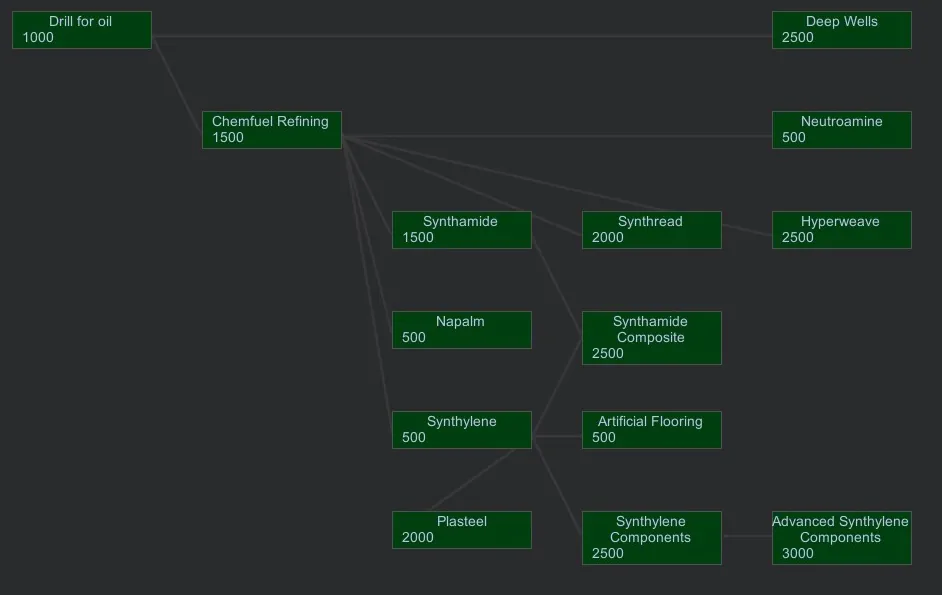Click the 3000 cost on Advanced Synthylene Components
Image resolution: width=942 pixels, height=595 pixels.
click(798, 554)
